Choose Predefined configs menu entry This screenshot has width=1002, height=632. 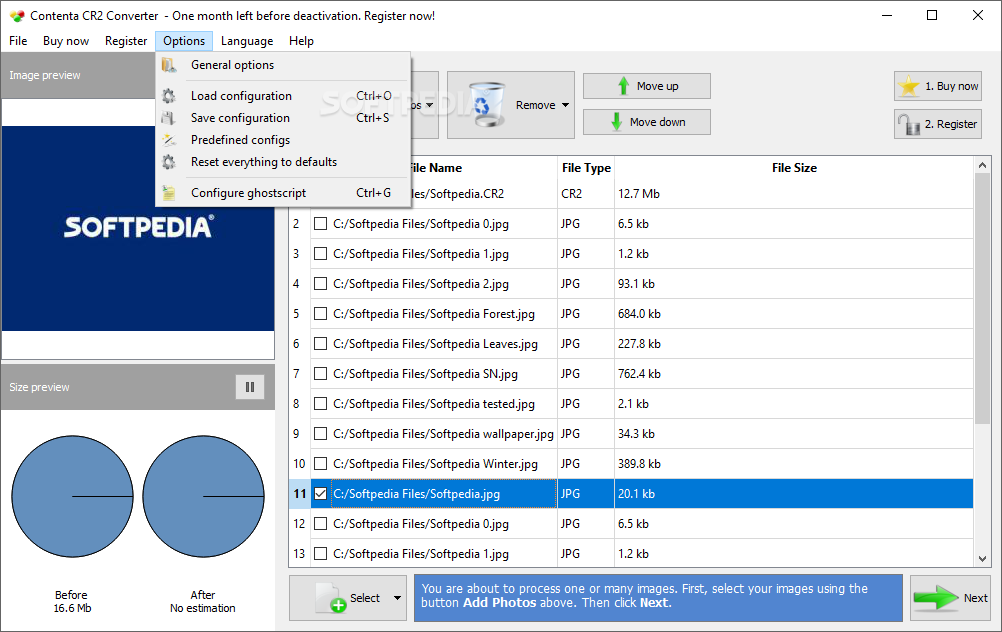pyautogui.click(x=282, y=140)
